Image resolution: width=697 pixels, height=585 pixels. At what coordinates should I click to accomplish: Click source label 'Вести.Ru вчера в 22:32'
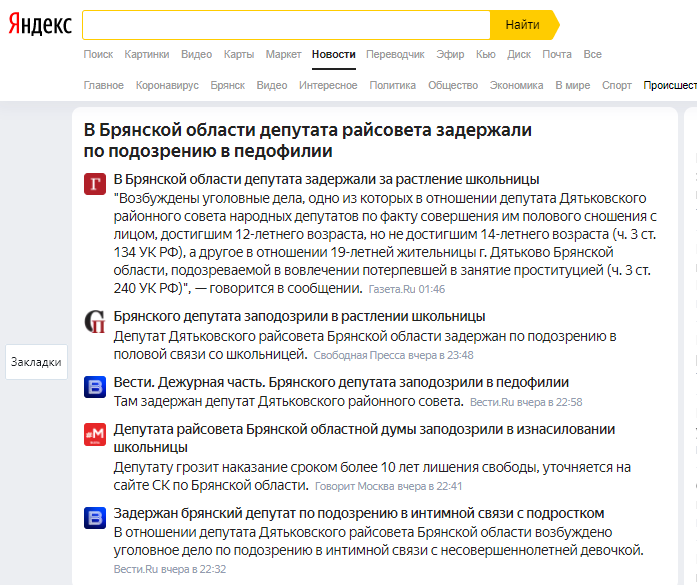coord(170,569)
